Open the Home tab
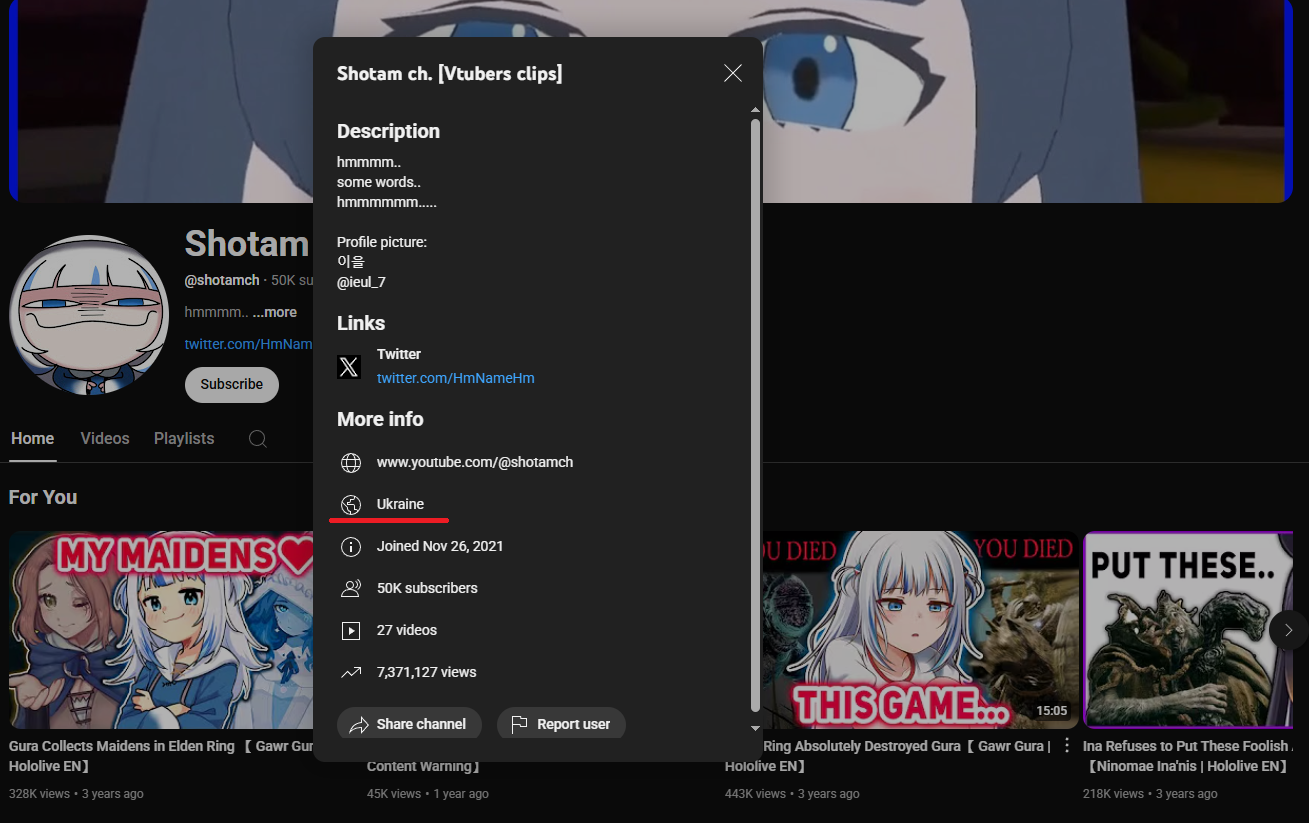 click(x=33, y=438)
